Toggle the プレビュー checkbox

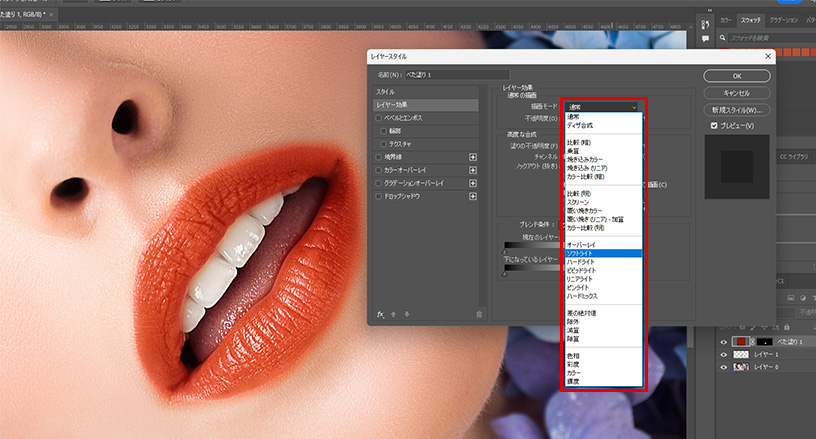(x=713, y=126)
